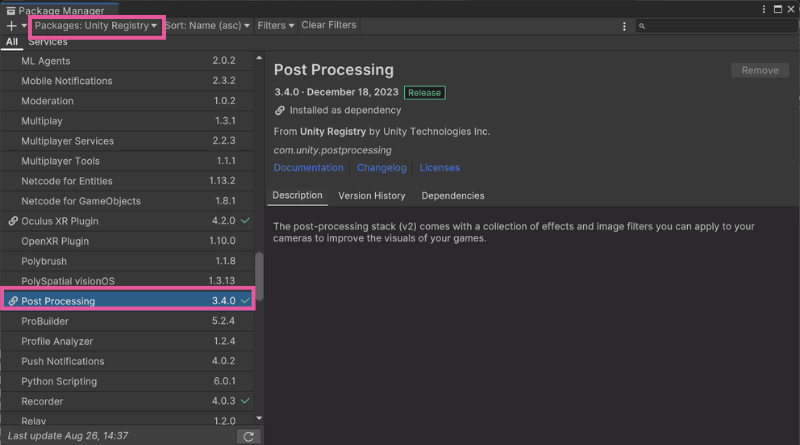Switch to the Services tab

tap(48, 42)
